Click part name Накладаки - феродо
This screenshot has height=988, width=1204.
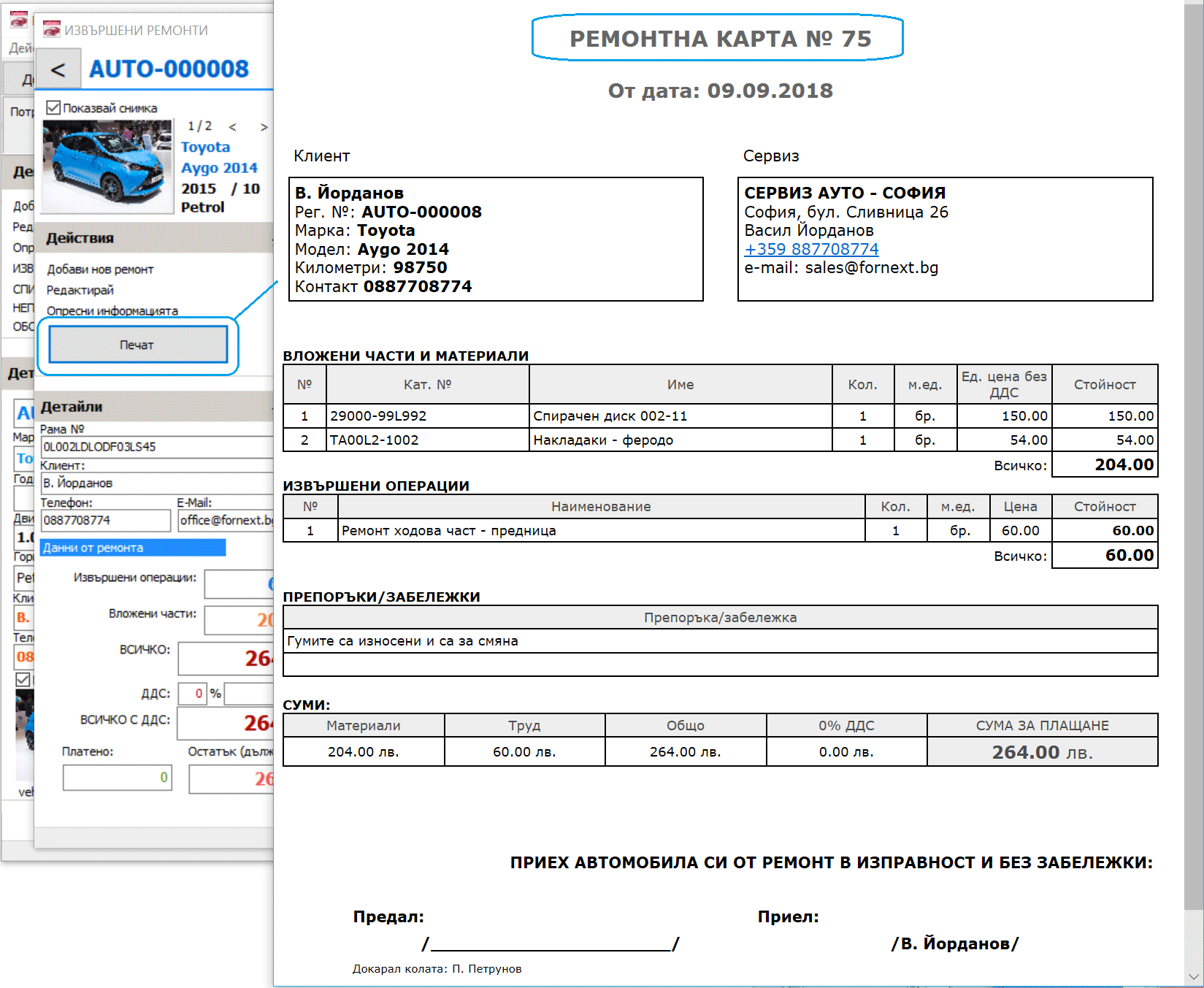[x=680, y=440]
